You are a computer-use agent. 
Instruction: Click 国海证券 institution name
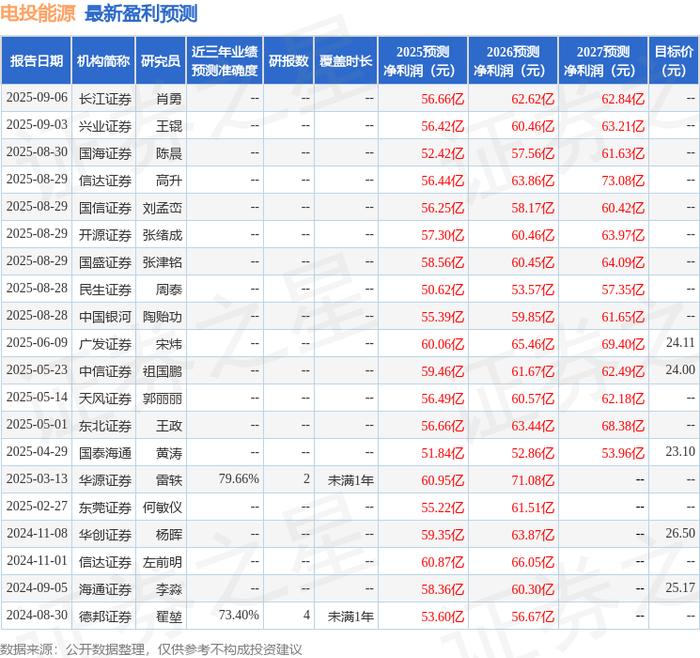click(x=105, y=153)
